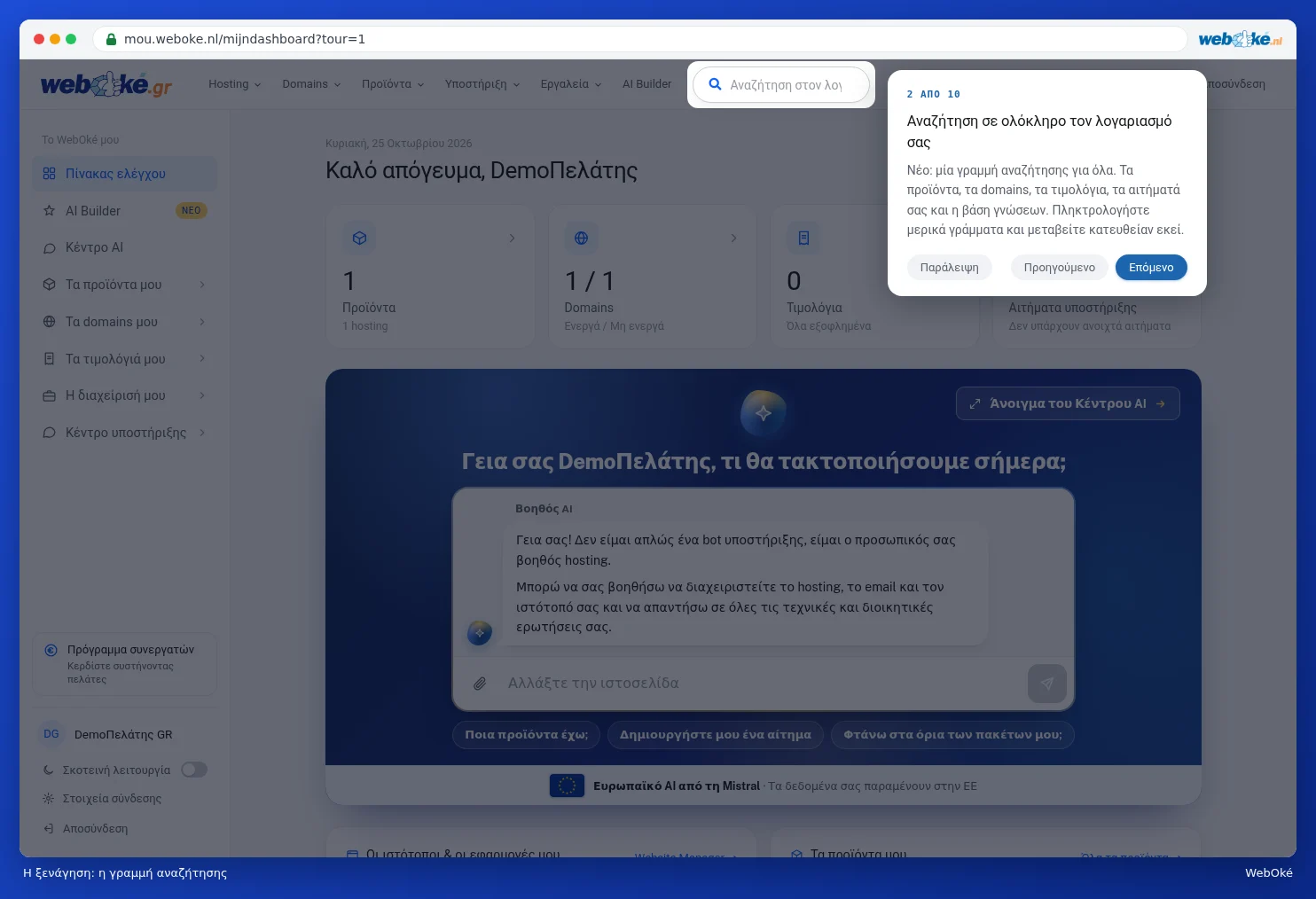Click the AI Builder star icon
The width and height of the screenshot is (1316, 899).
click(x=50, y=211)
